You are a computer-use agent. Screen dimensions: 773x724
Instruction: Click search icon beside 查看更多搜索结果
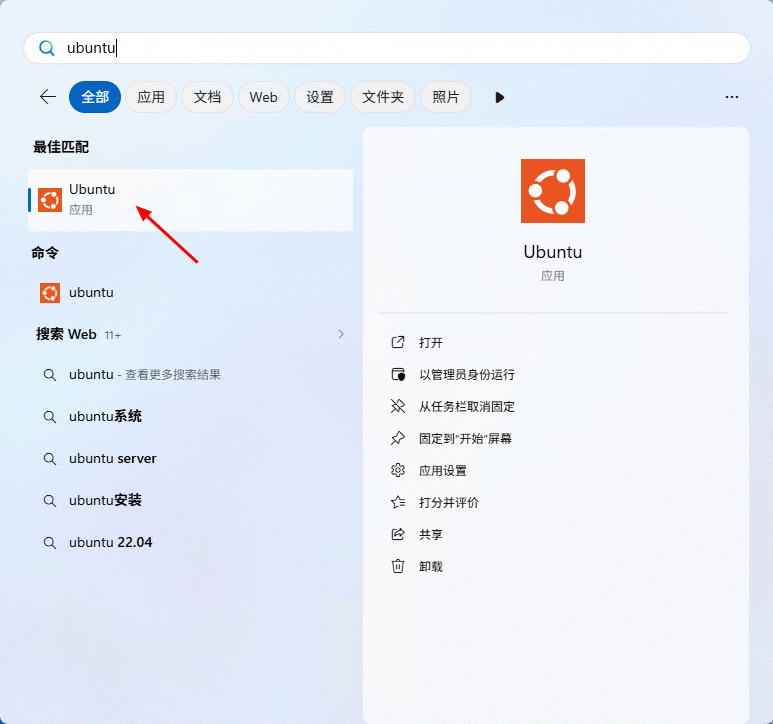click(49, 375)
